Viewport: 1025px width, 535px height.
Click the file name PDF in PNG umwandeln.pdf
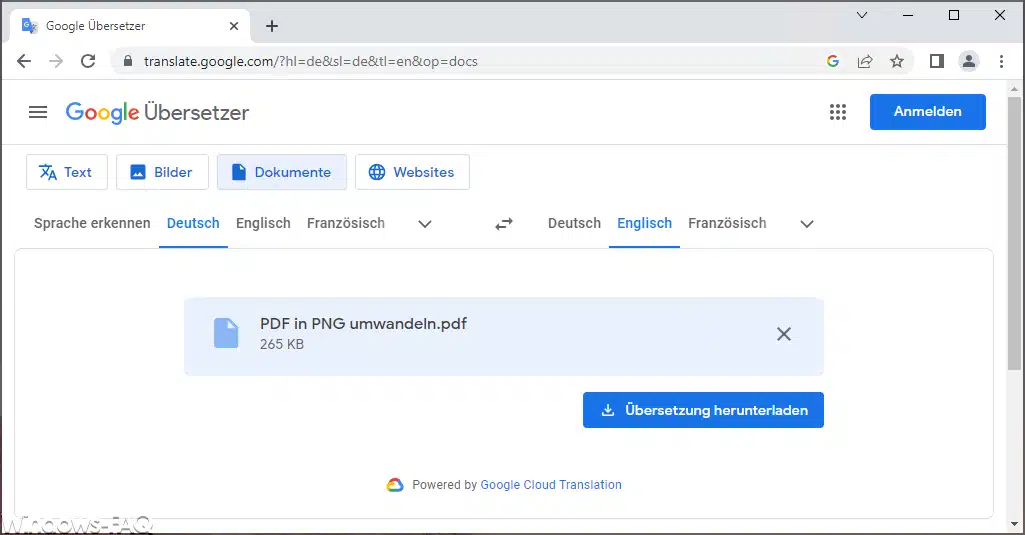(363, 324)
